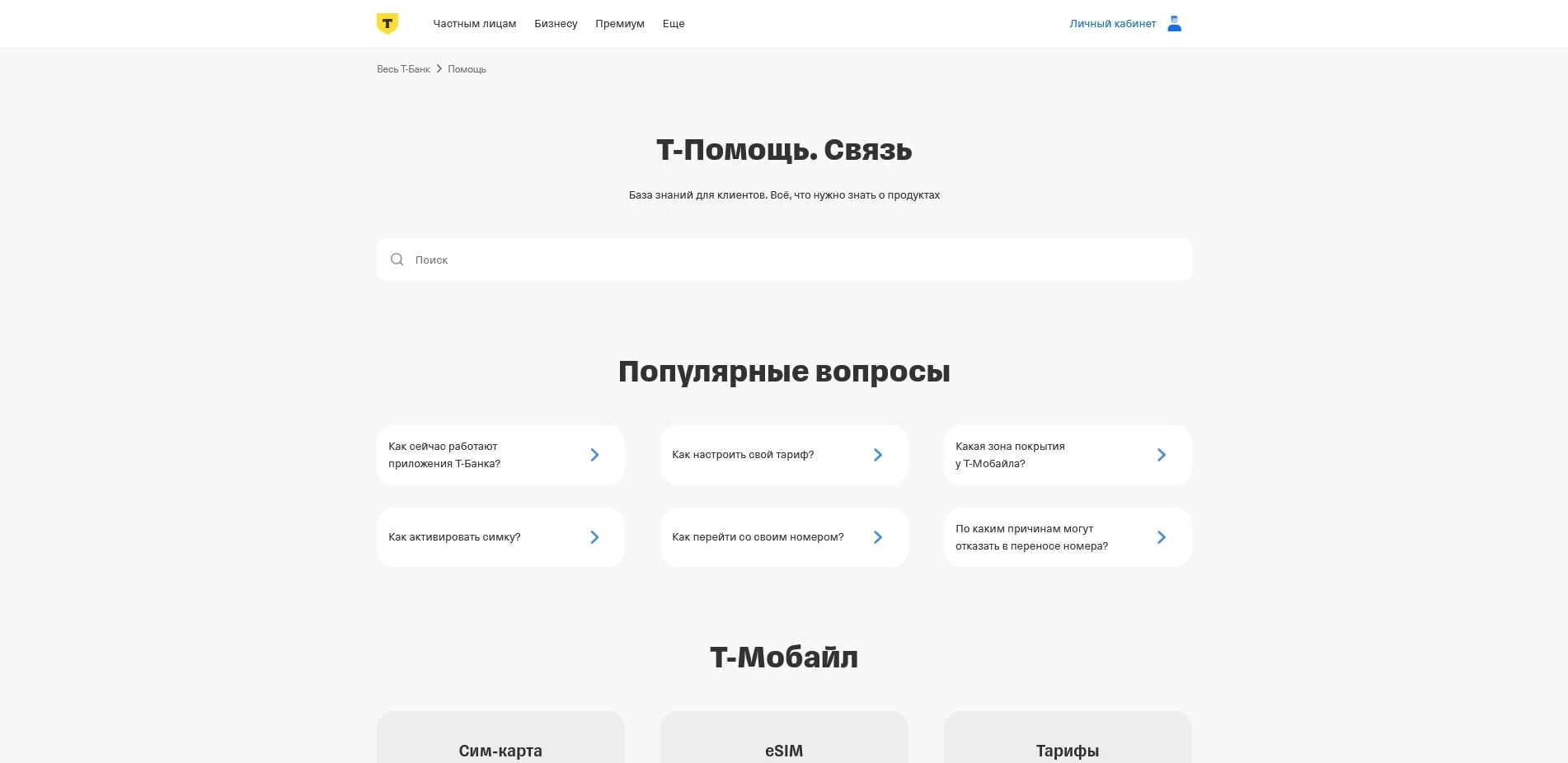The image size is (1568, 763).
Task: Click the arrow on the T-Mobile coverage card
Action: click(1162, 455)
